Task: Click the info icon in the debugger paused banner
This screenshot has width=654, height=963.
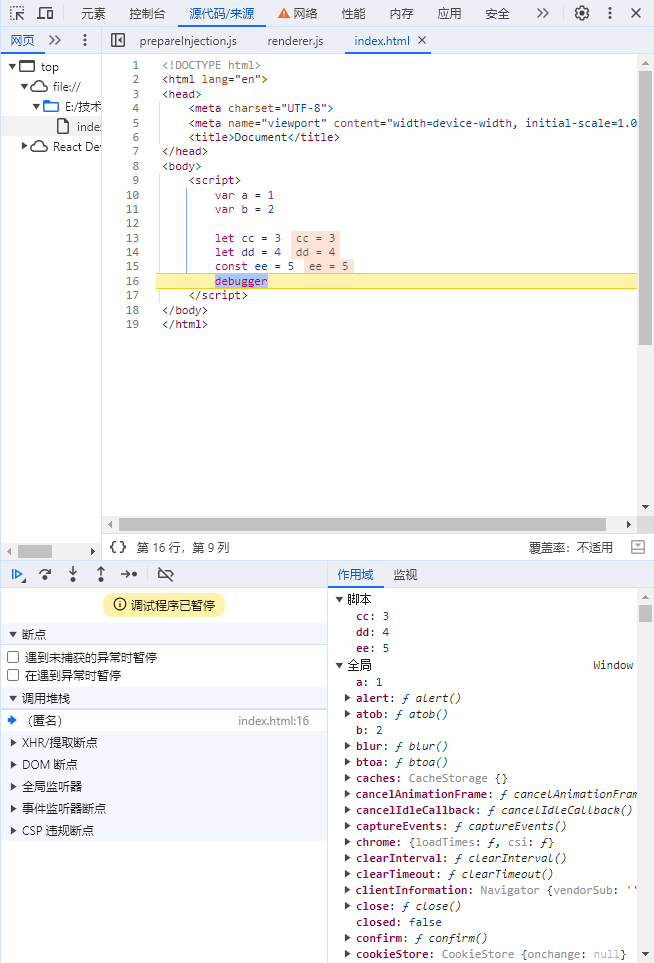Action: (x=120, y=604)
